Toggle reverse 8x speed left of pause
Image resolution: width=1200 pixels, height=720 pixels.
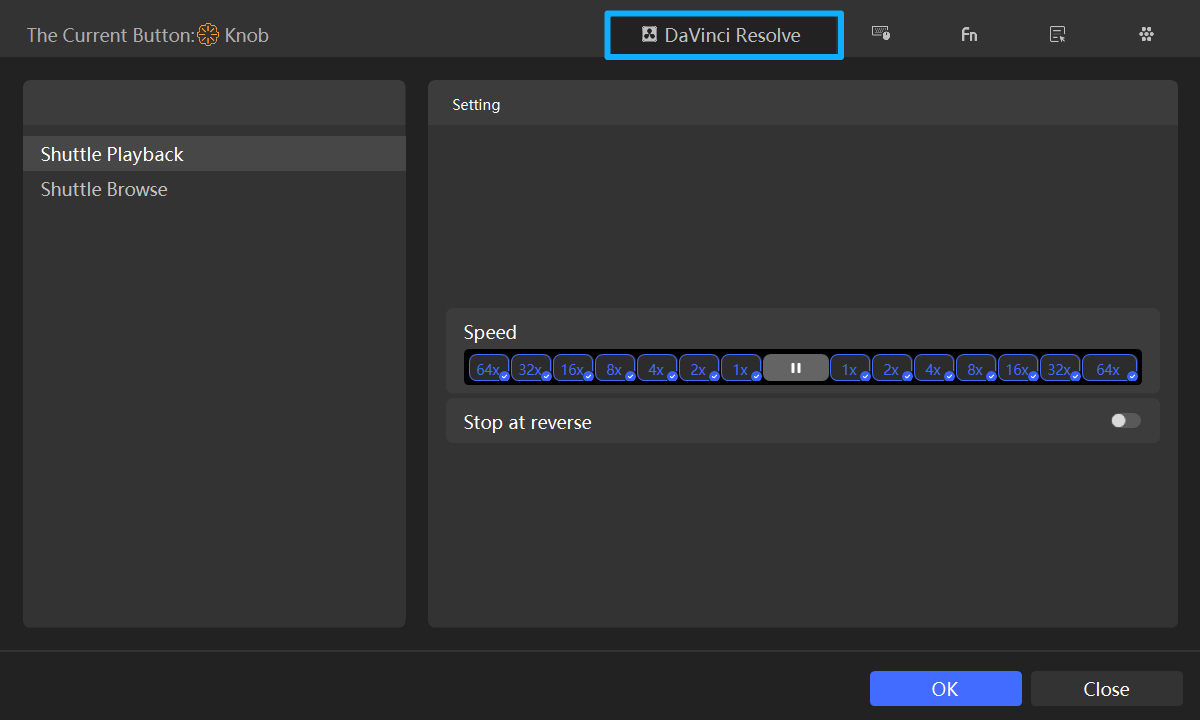(615, 368)
